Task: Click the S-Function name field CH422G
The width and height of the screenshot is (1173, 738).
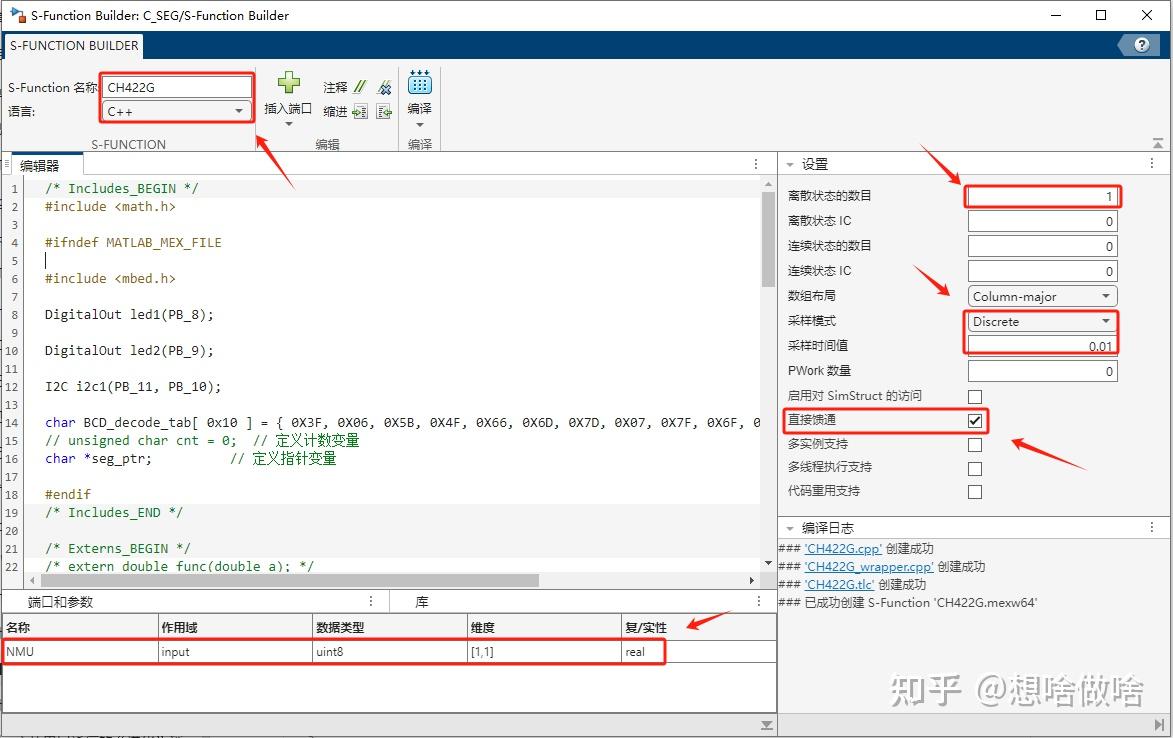Action: [x=176, y=86]
